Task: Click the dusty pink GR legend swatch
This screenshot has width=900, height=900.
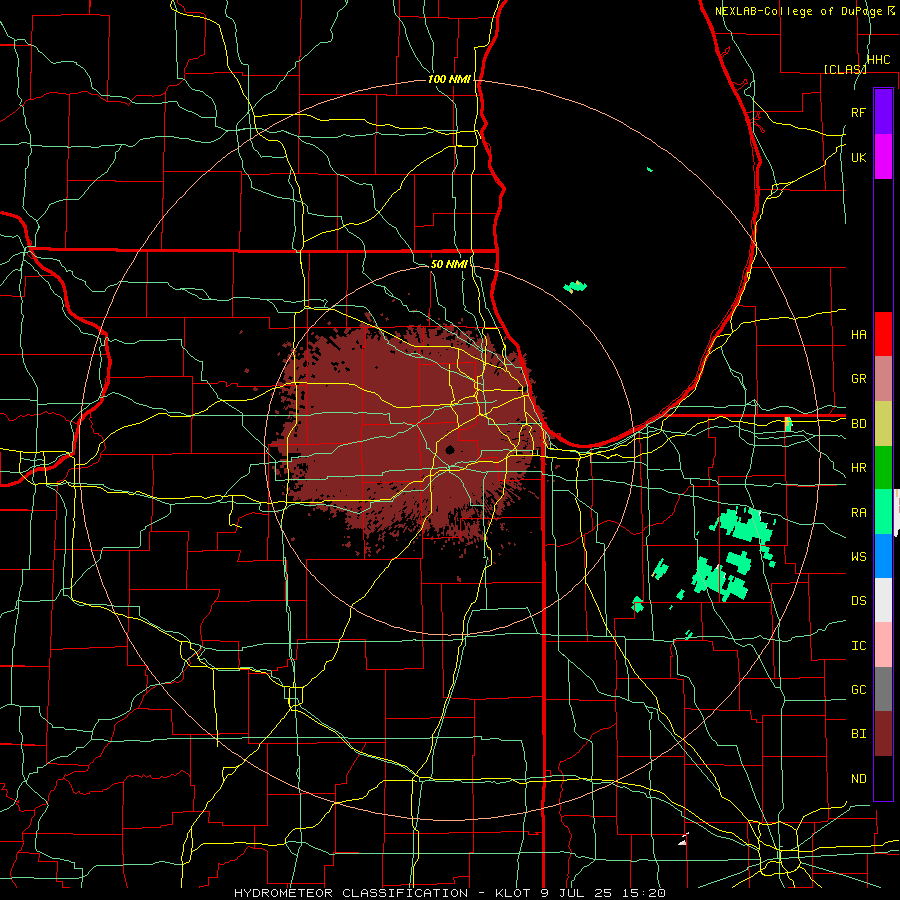Action: pyautogui.click(x=883, y=379)
